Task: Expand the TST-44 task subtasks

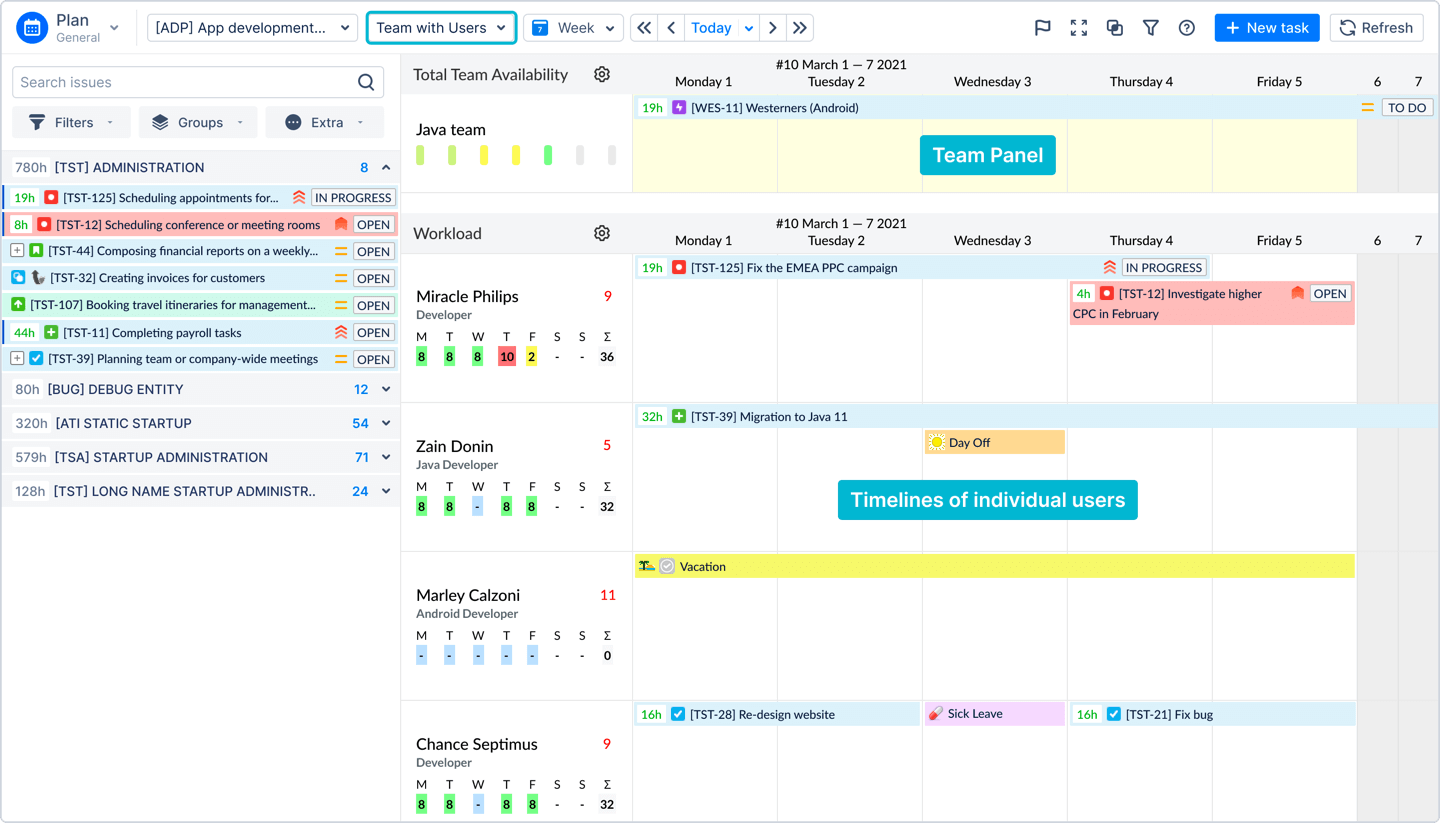Action: point(17,251)
